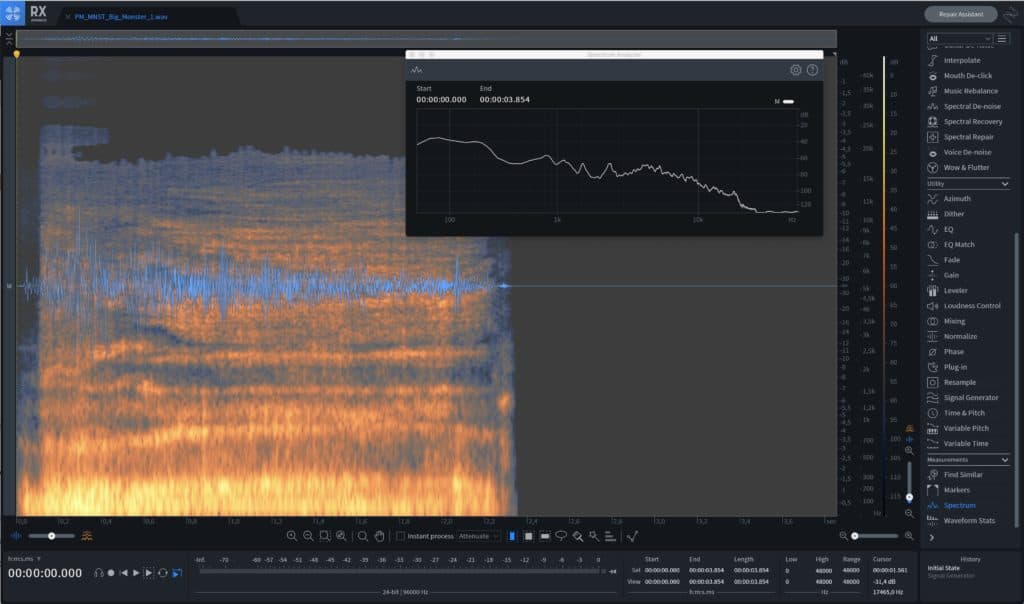Open the Phase module
This screenshot has width=1024, height=604.
(953, 352)
